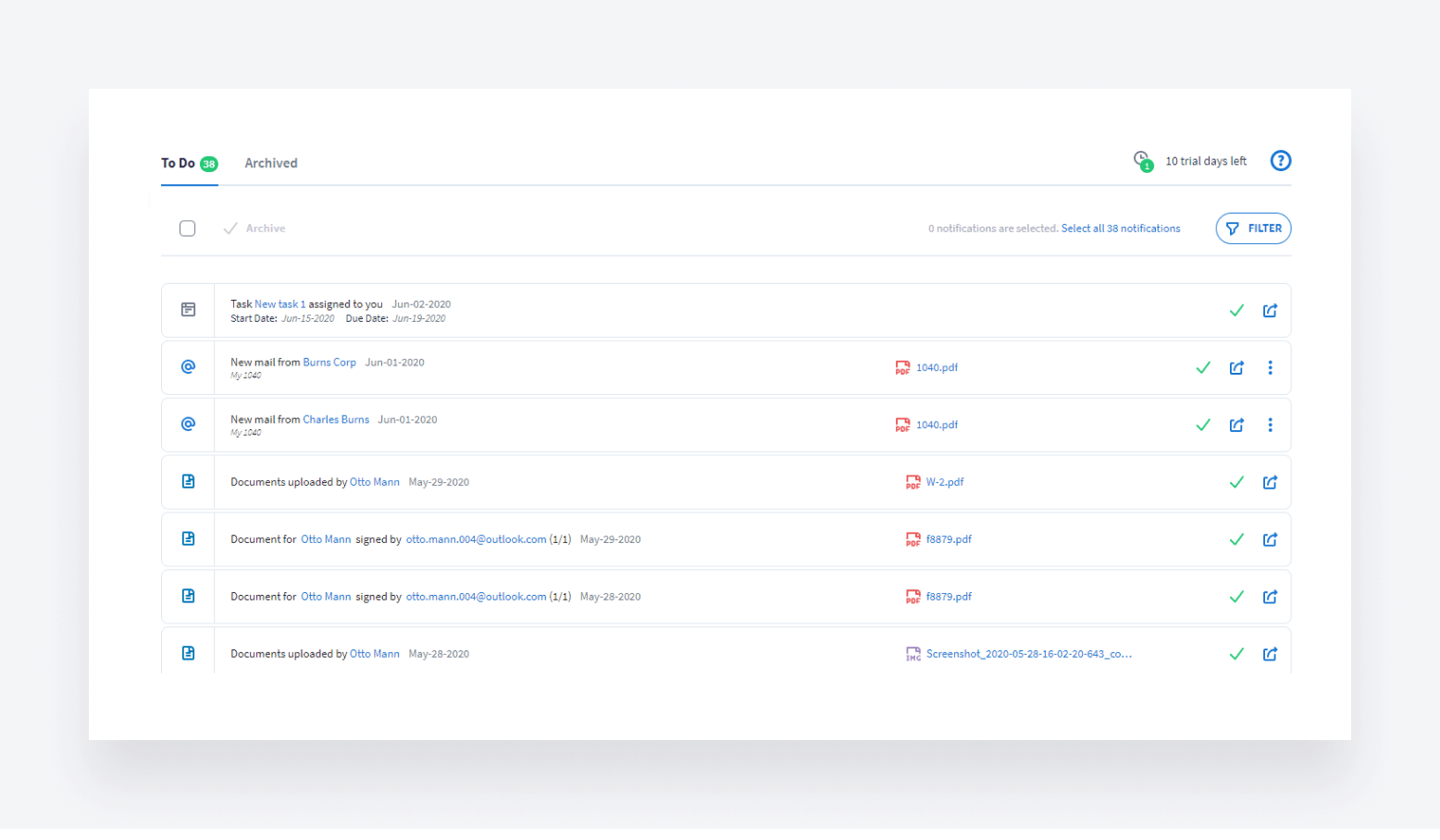Click Select all 38 notifications link
Viewport: 1440px width, 840px height.
1121,229
